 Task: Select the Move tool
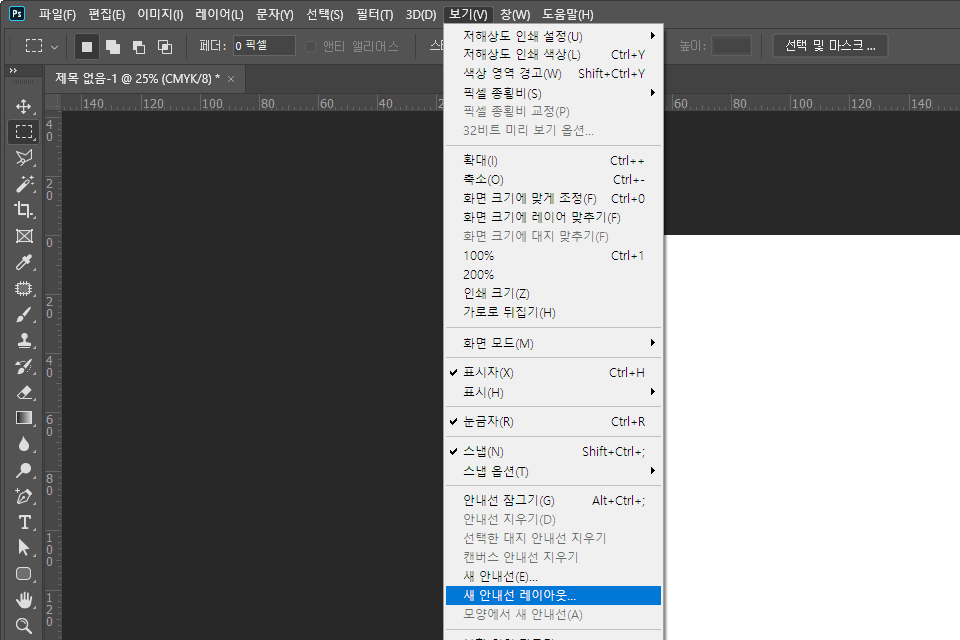pos(24,106)
